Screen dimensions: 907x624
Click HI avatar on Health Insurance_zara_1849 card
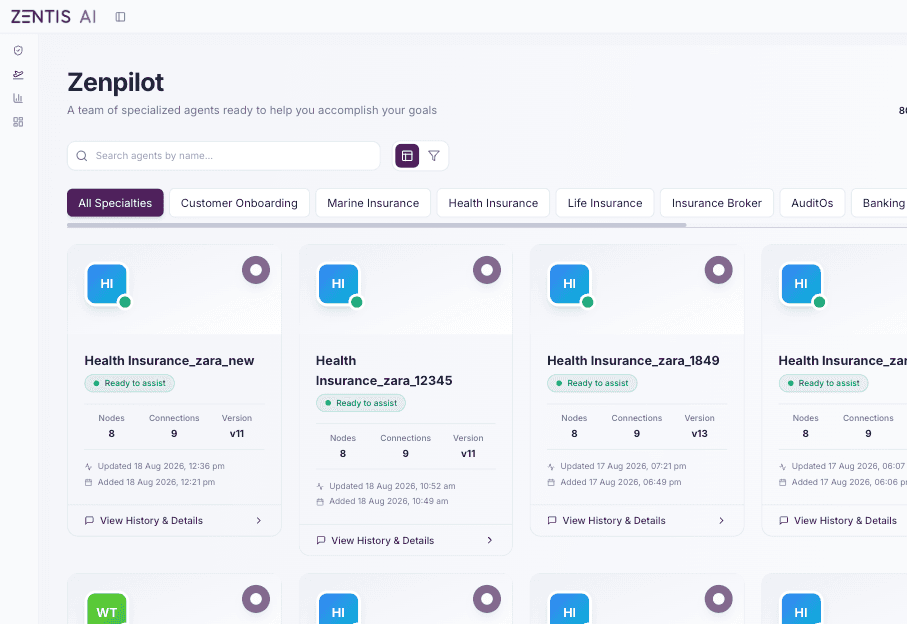pos(570,284)
